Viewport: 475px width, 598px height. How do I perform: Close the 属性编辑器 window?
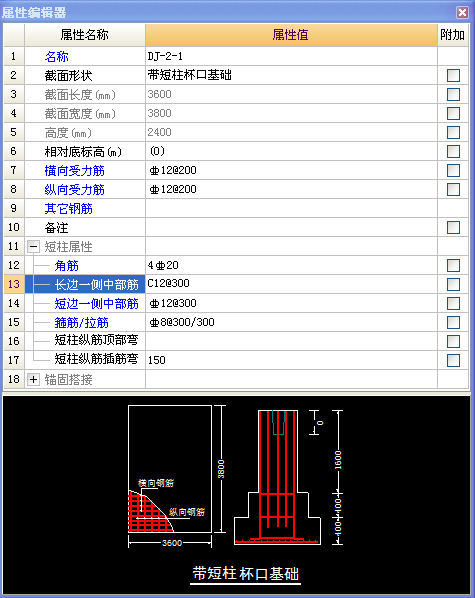point(462,13)
